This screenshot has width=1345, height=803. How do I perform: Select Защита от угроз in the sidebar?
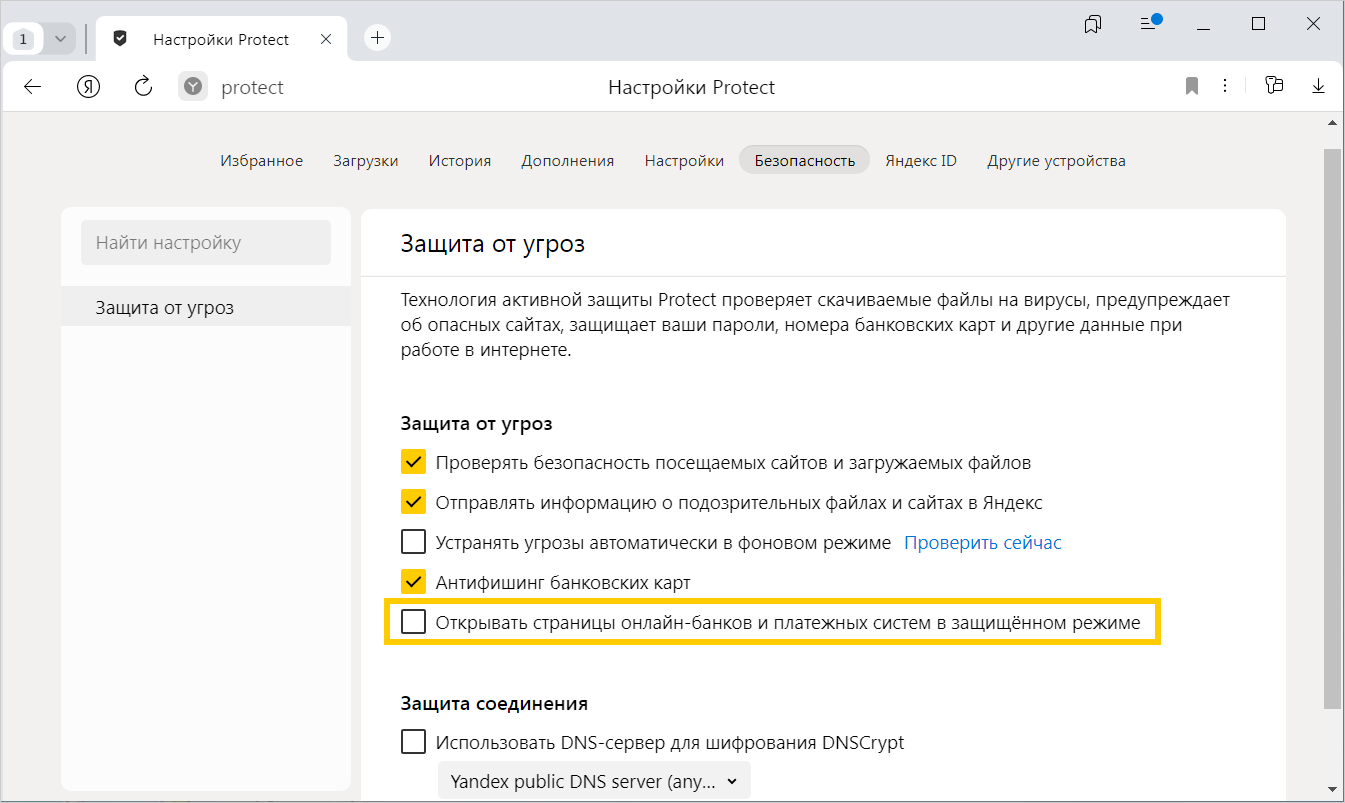[165, 307]
